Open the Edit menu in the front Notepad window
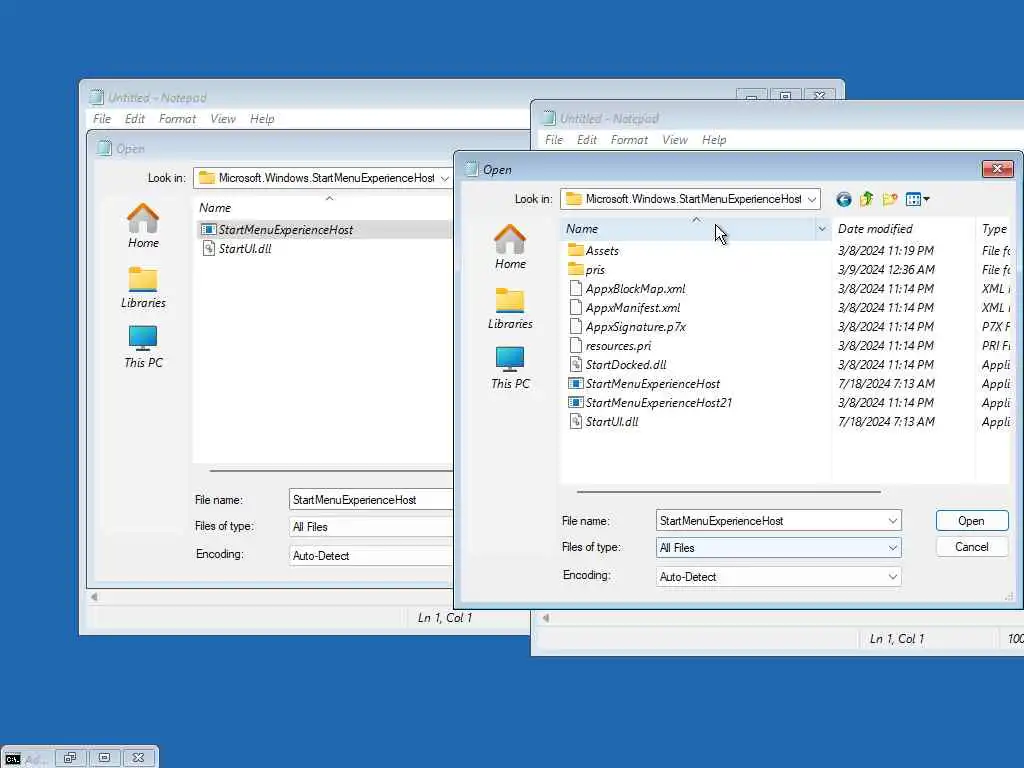The width and height of the screenshot is (1024, 768). click(586, 140)
